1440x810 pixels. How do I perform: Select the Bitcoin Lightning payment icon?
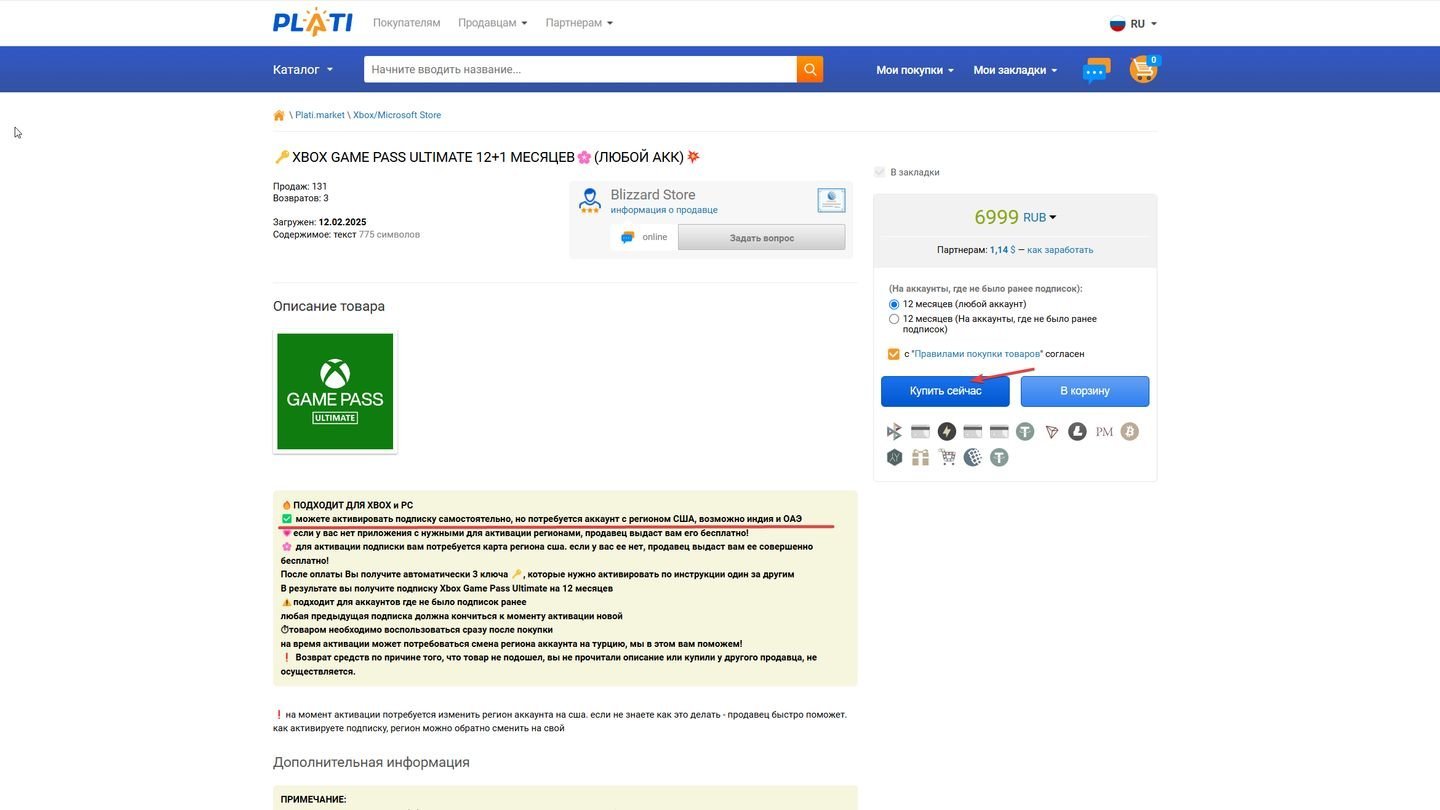946,432
